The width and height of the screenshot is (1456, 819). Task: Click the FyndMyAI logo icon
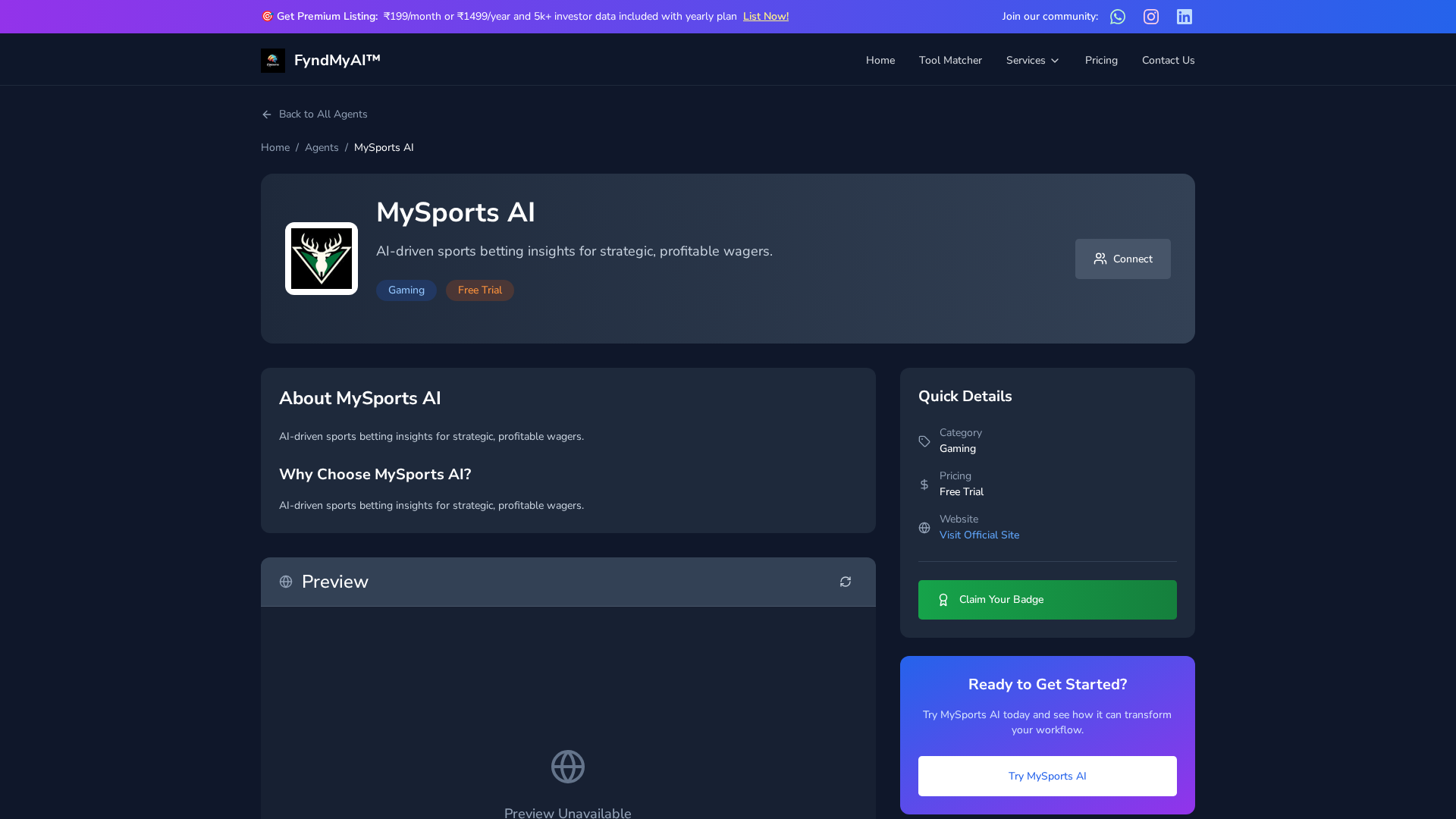273,61
